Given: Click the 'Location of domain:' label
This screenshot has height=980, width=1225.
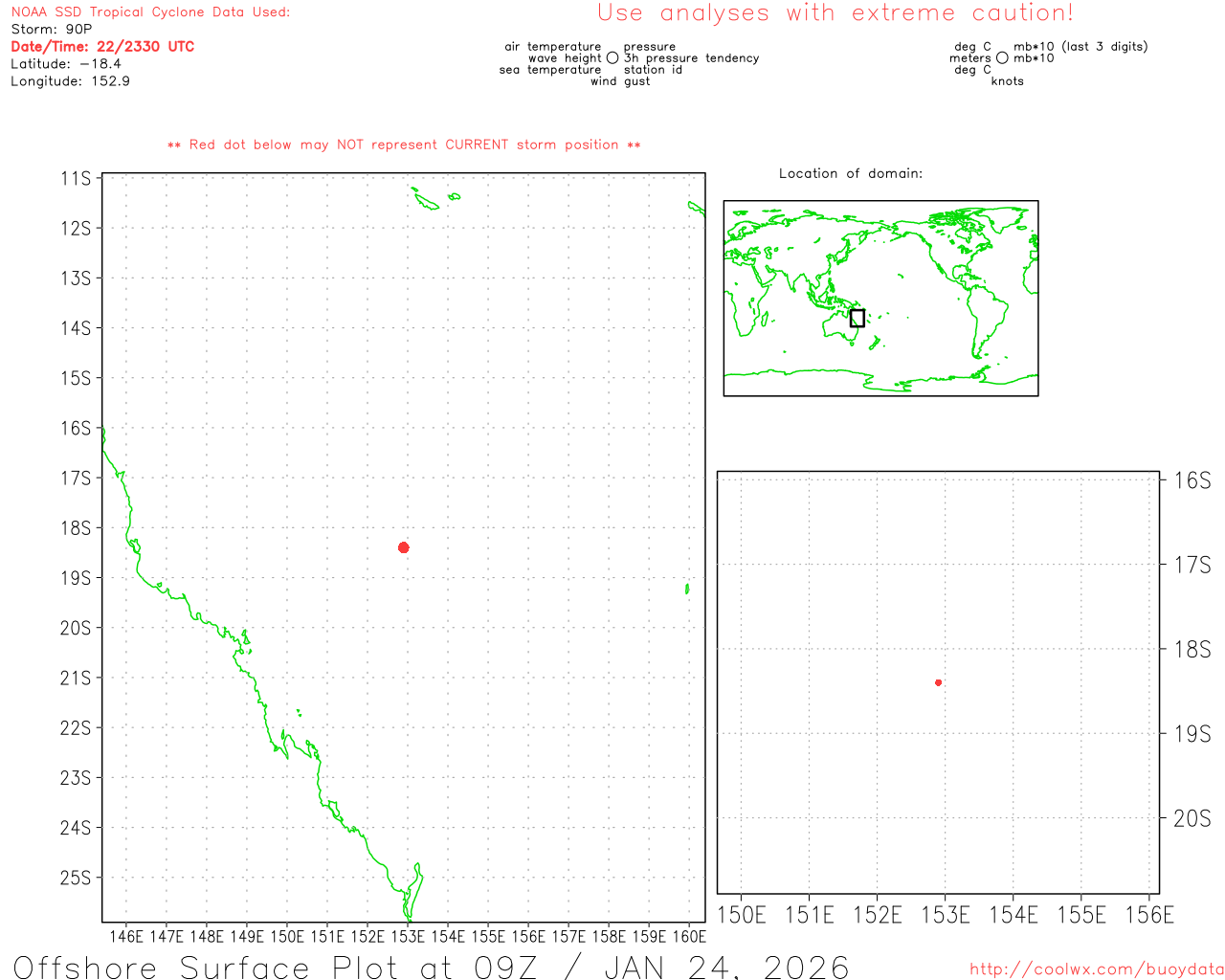Looking at the screenshot, I should coord(850,173).
